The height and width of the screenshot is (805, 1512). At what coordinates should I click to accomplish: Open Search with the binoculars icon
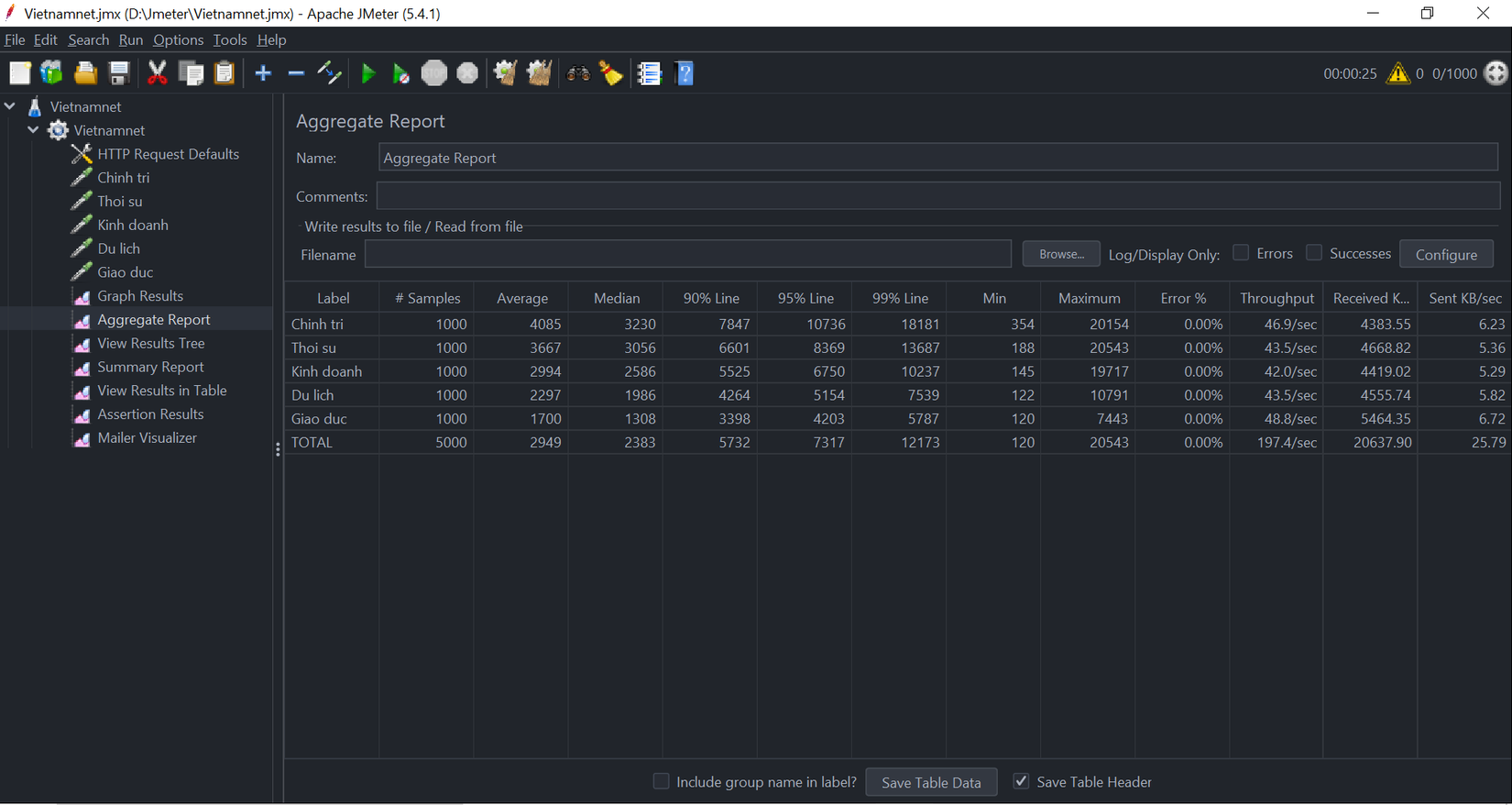pos(578,73)
